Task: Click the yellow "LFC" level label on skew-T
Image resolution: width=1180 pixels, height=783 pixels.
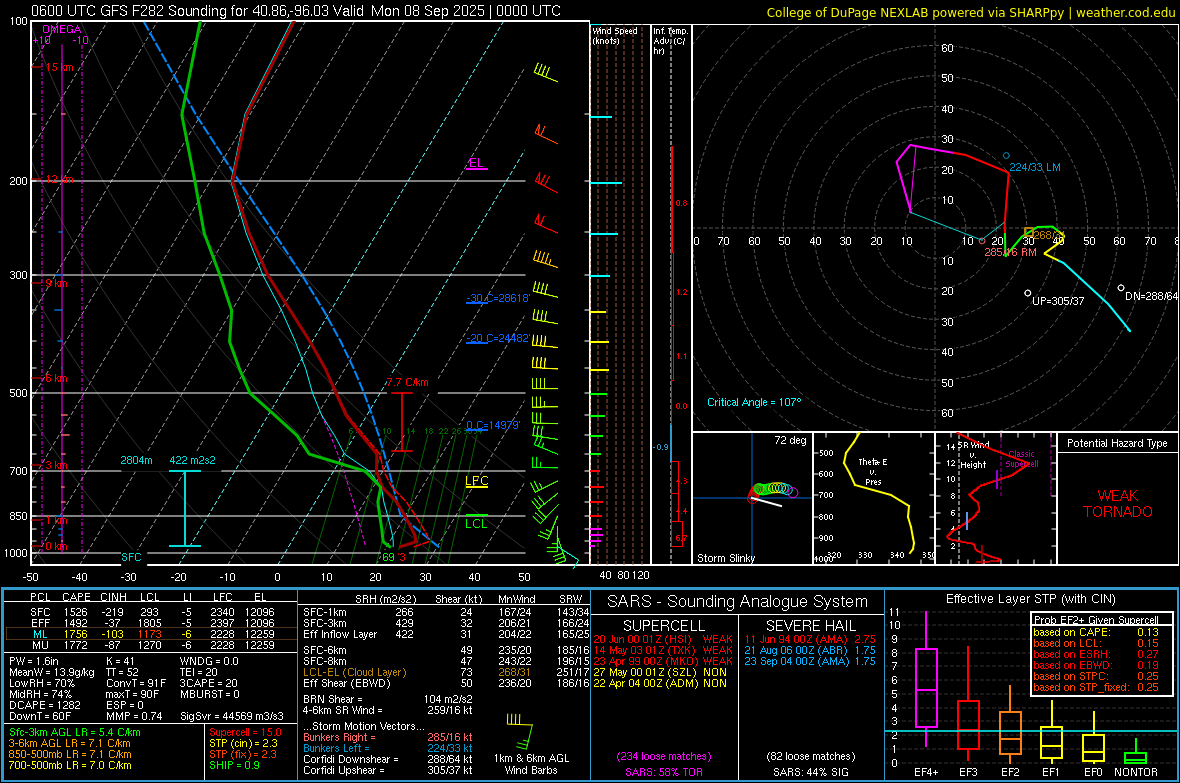Action: coord(476,481)
